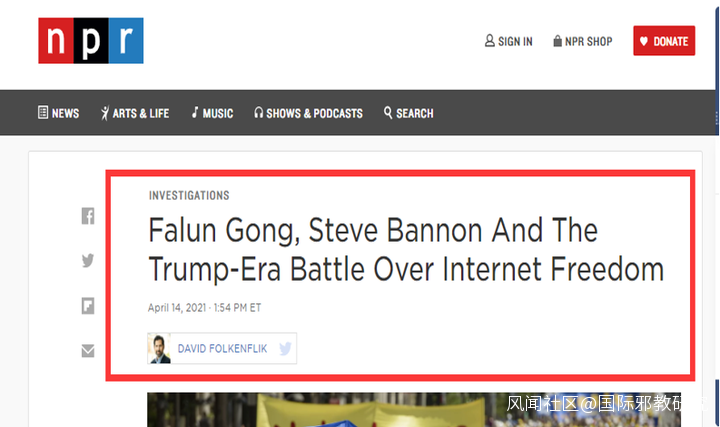Click the NPR Shop bag icon
This screenshot has width=720, height=427.
(557, 41)
